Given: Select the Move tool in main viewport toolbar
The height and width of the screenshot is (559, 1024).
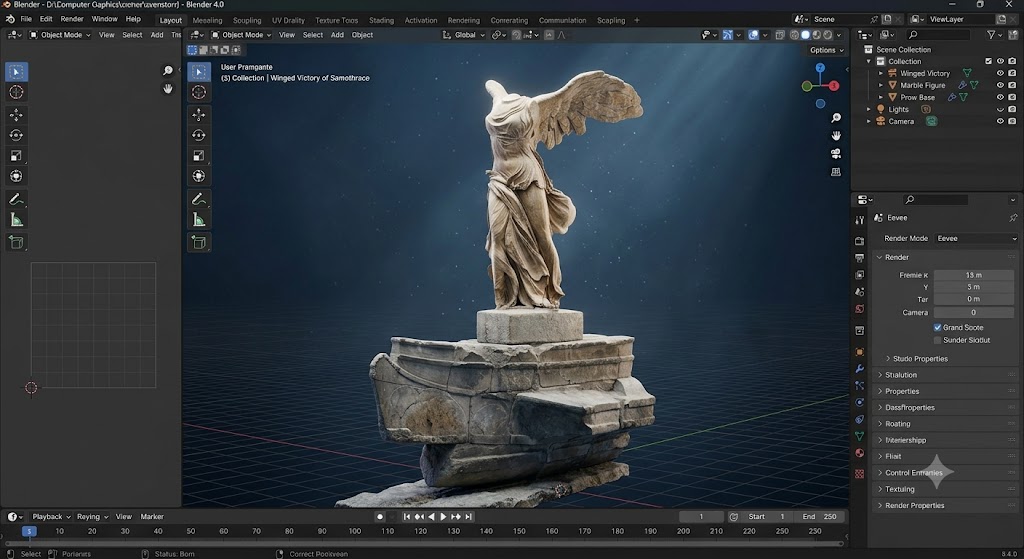Looking at the screenshot, I should [x=199, y=115].
